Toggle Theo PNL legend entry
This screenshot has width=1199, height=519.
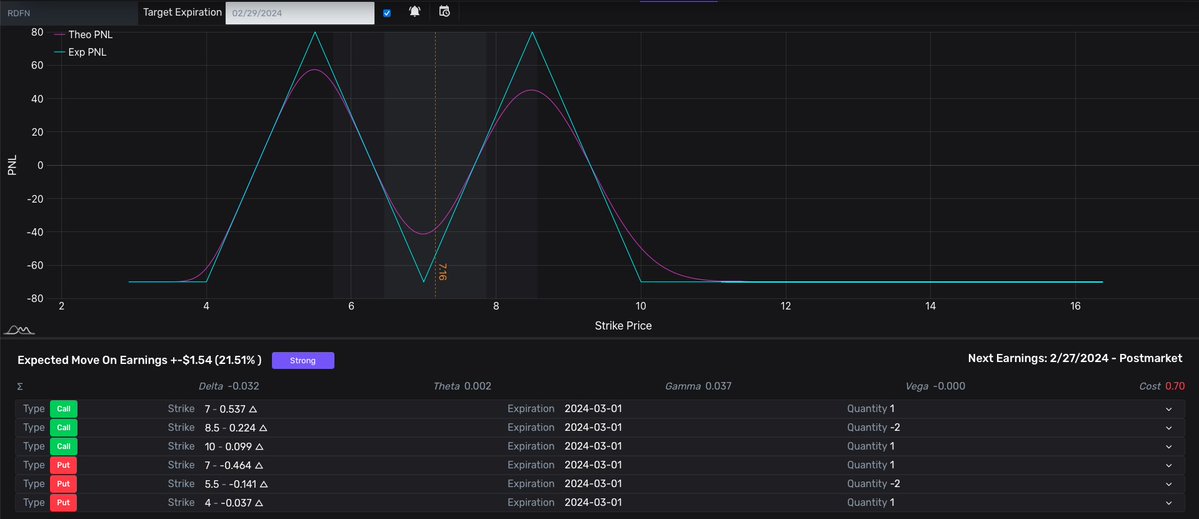click(x=83, y=34)
